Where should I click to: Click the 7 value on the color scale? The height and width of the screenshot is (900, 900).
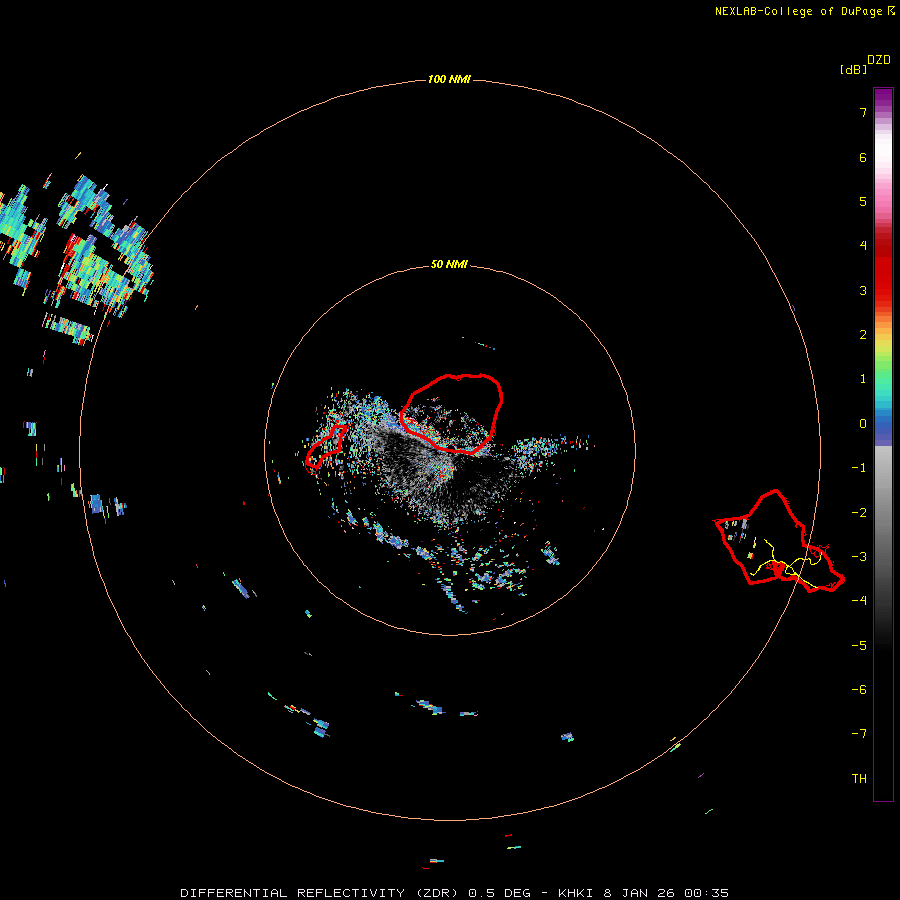pos(863,112)
